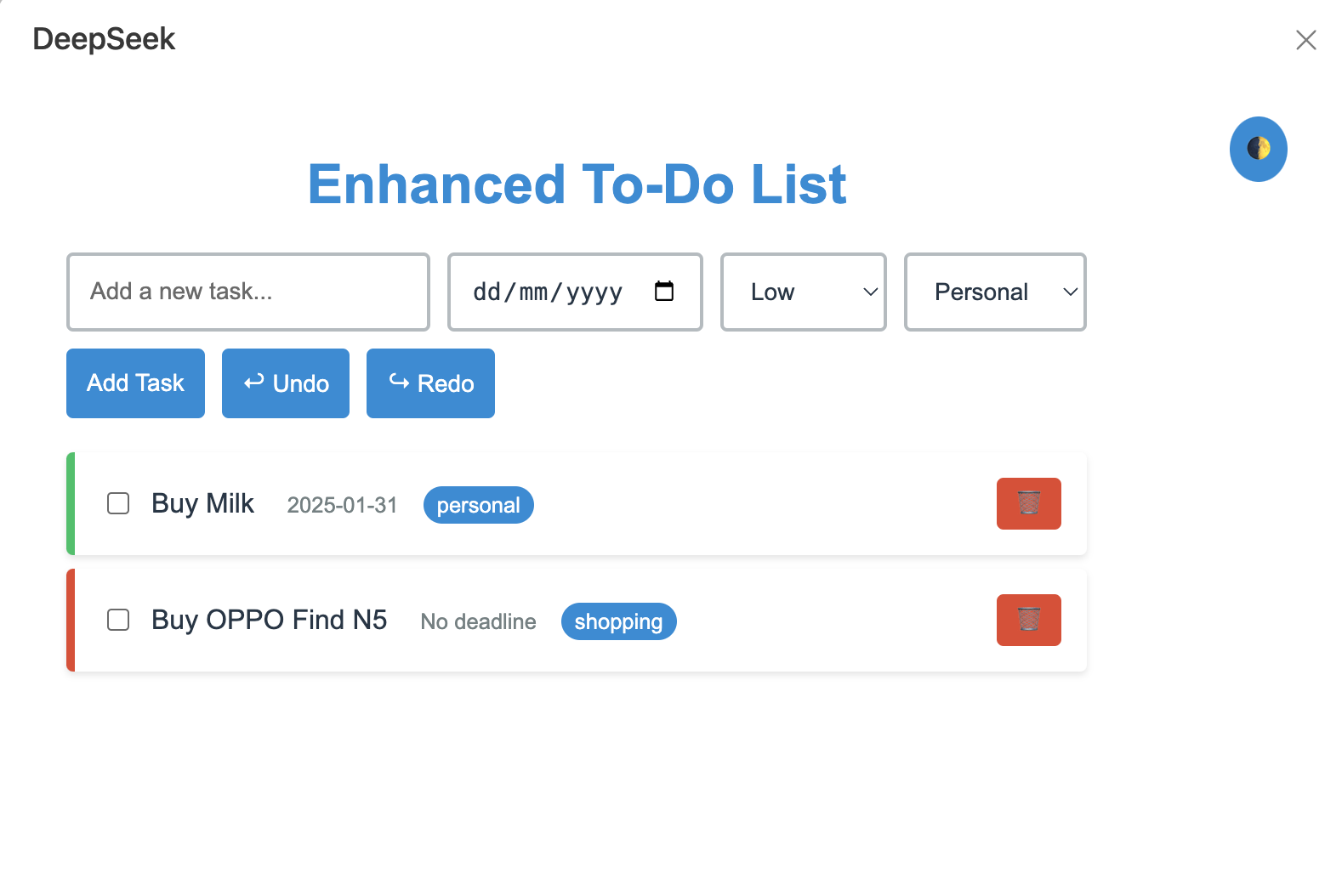Open the calendar picker icon
This screenshot has height=896, width=1342.
tap(664, 292)
